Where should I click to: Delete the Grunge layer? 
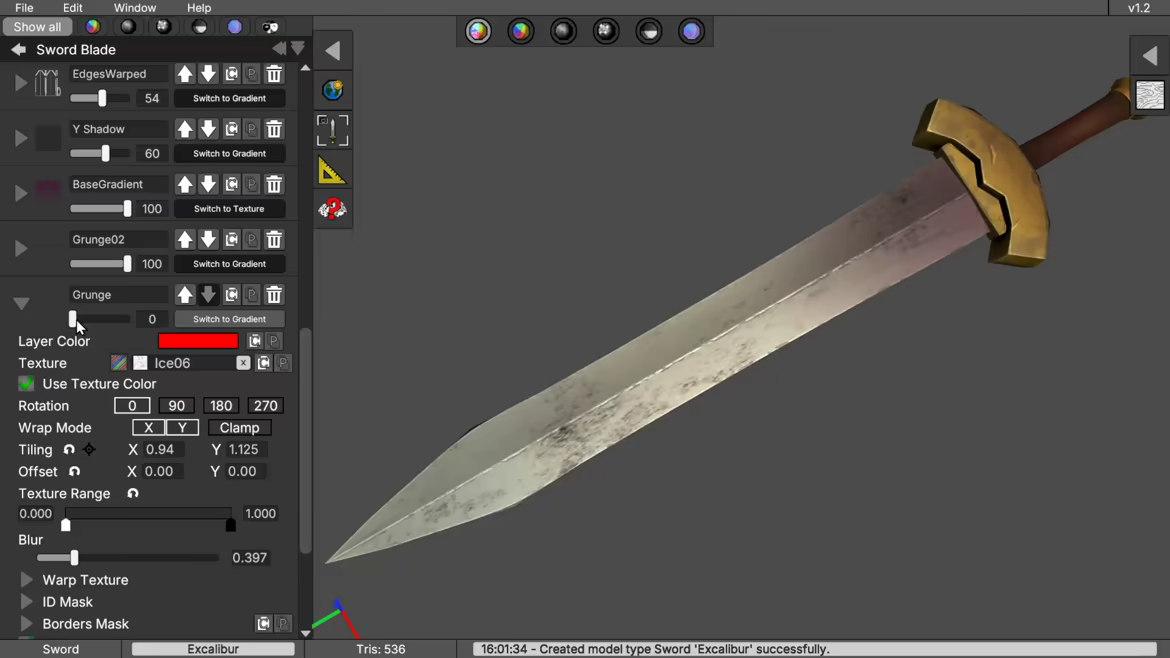coord(274,295)
